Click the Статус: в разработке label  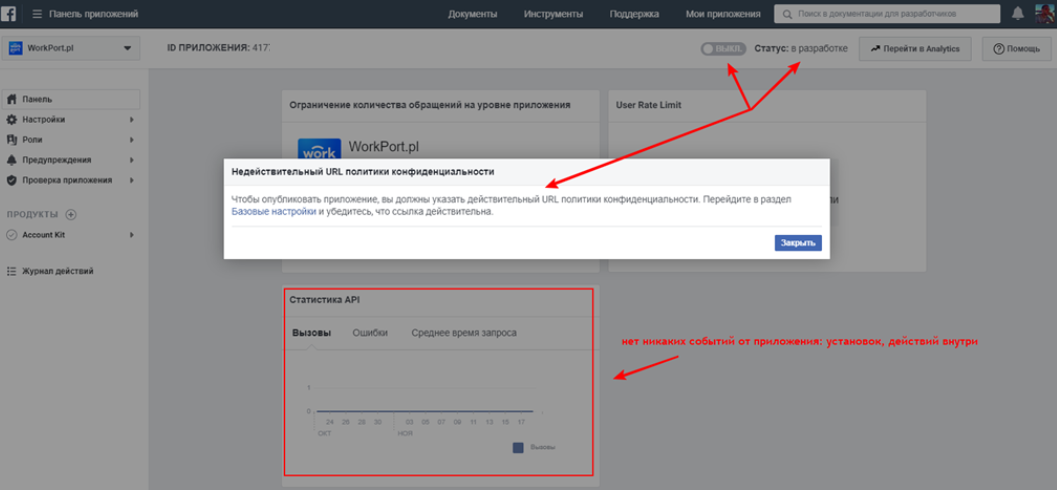801,49
